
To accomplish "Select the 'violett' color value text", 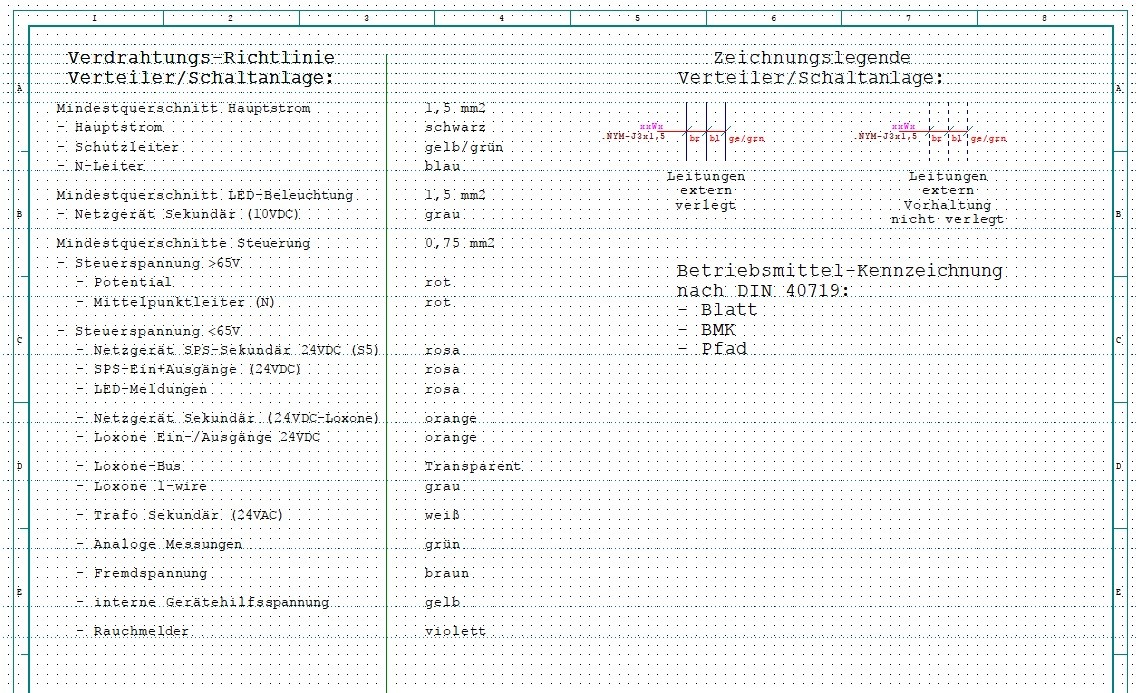I will coord(455,632).
